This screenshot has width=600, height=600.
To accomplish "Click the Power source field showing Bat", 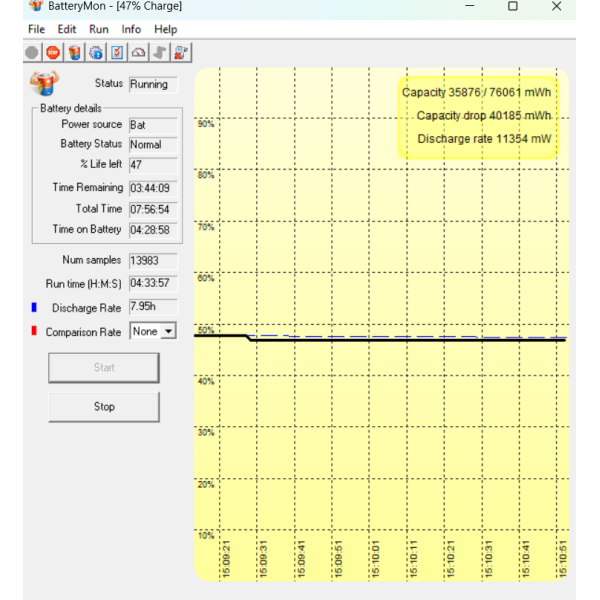I will click(x=153, y=125).
